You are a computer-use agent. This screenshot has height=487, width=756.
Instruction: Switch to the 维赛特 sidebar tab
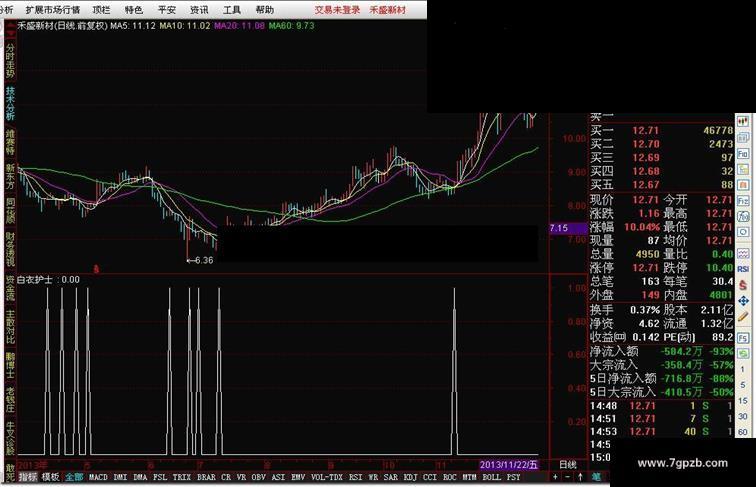pyautogui.click(x=10, y=141)
